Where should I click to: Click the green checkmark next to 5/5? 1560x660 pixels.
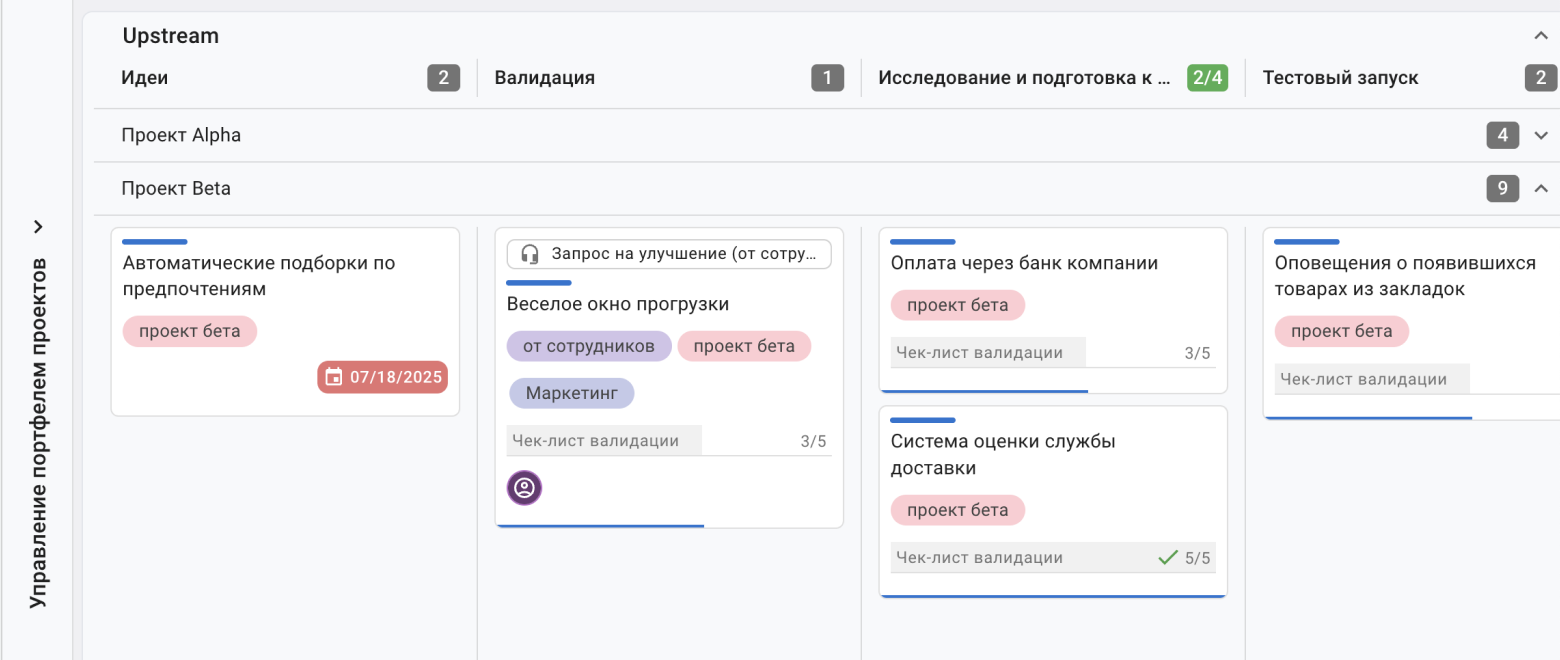(x=1167, y=558)
